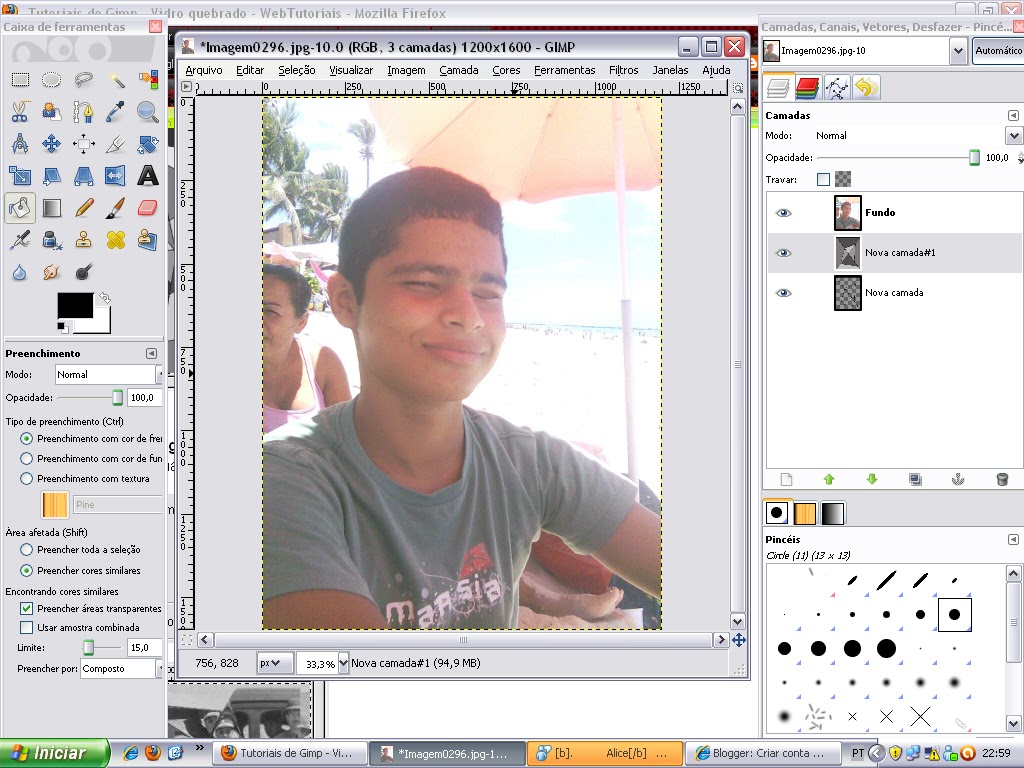Select Preenchimento com textura radio
This screenshot has height=768, width=1024.
pyautogui.click(x=26, y=479)
